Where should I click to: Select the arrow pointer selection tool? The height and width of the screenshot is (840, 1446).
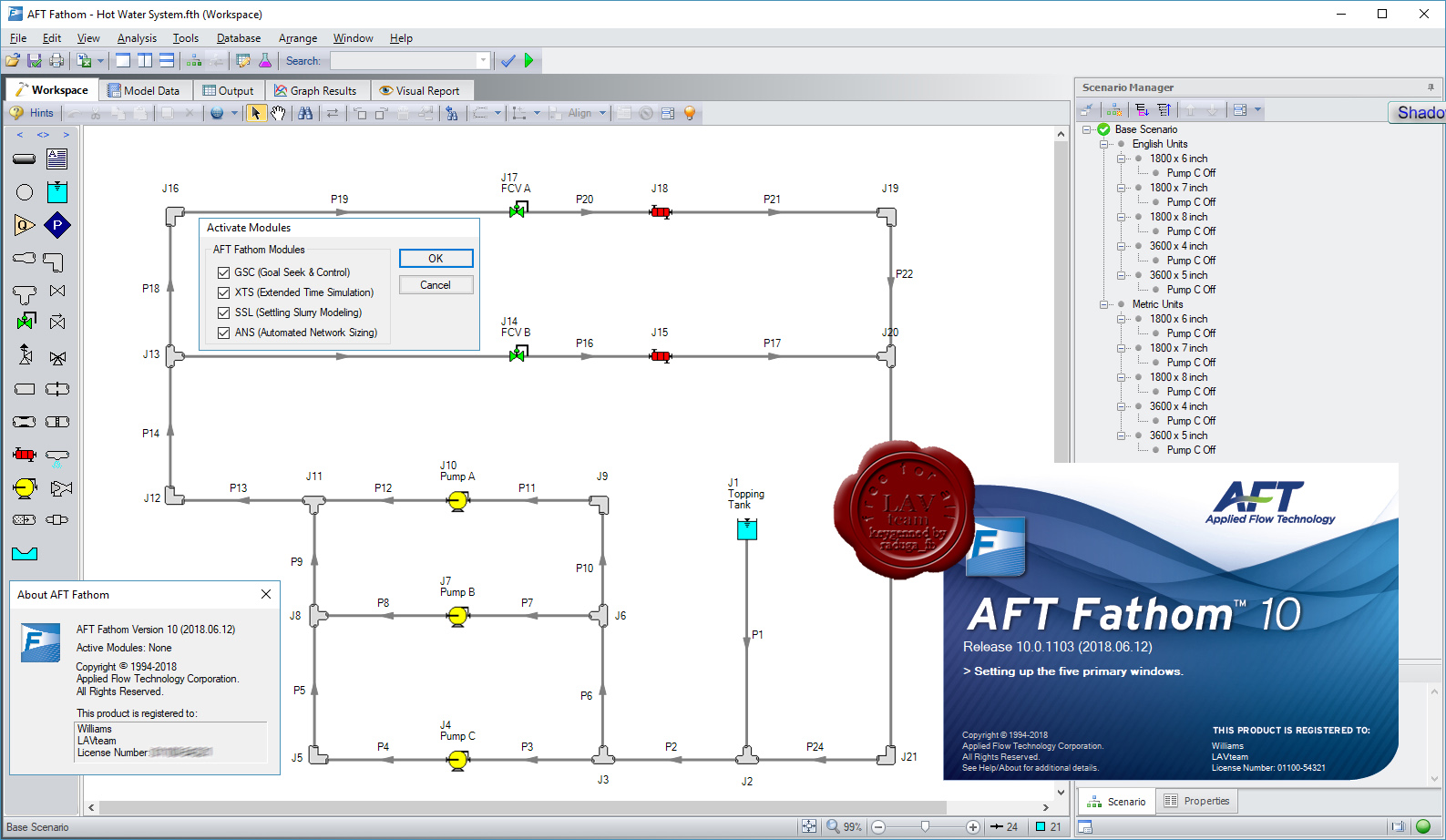pyautogui.click(x=256, y=113)
